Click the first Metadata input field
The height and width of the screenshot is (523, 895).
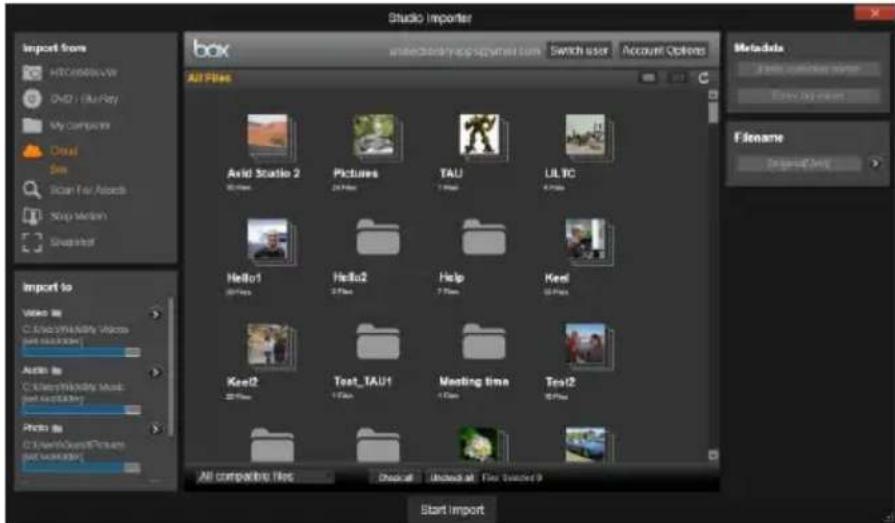coord(808,69)
